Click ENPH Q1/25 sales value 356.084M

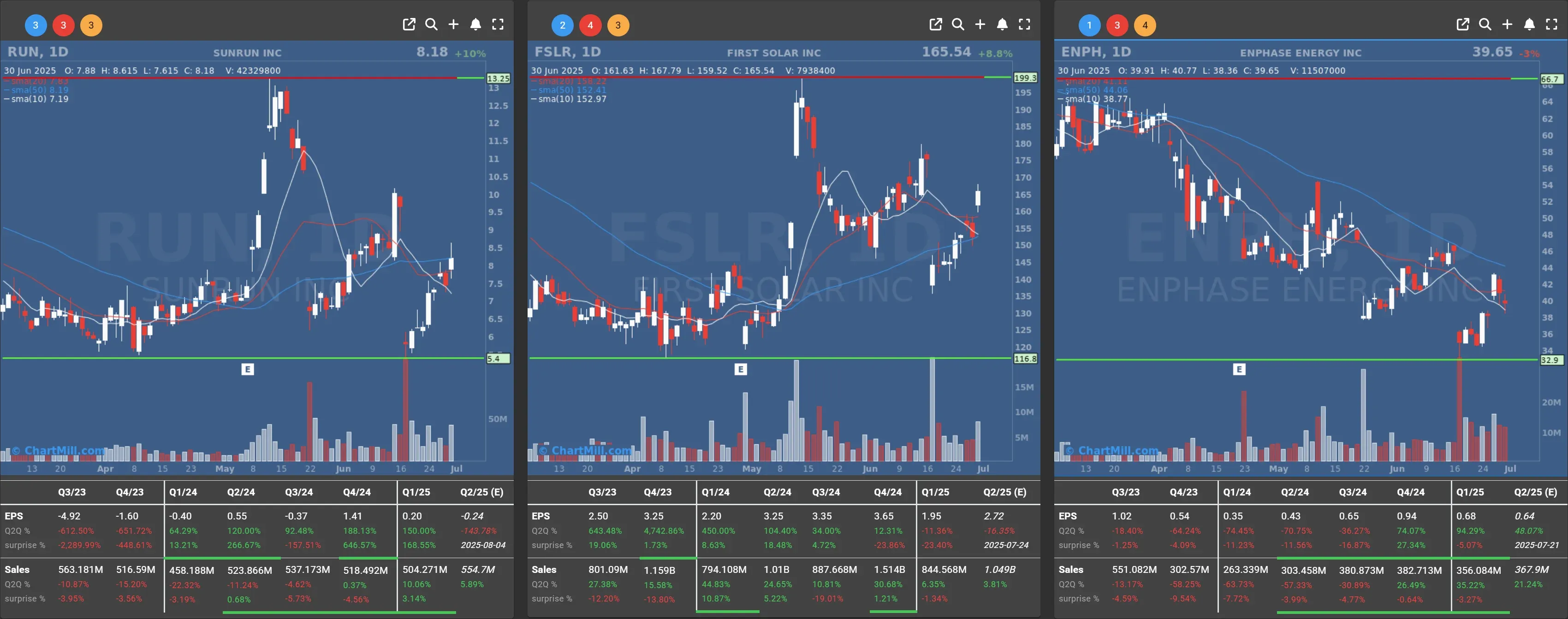pyautogui.click(x=1479, y=570)
